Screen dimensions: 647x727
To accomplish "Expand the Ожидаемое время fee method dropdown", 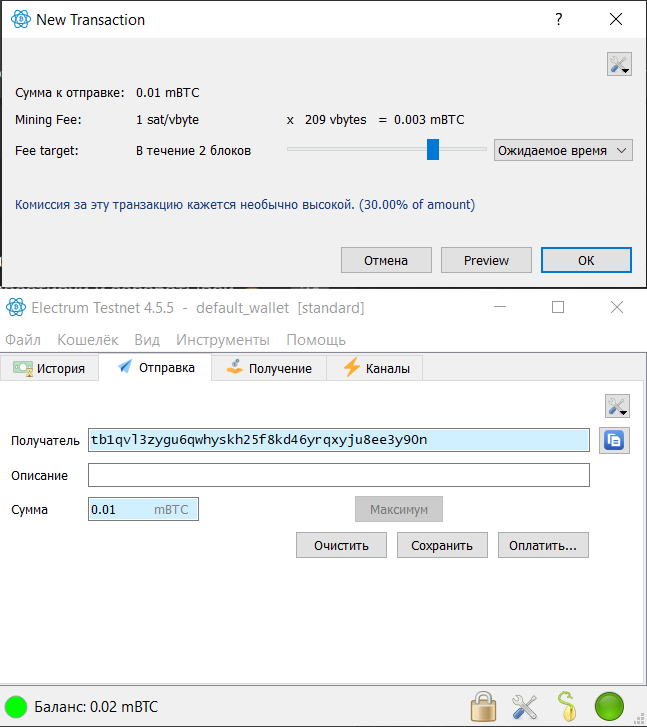I will point(563,150).
